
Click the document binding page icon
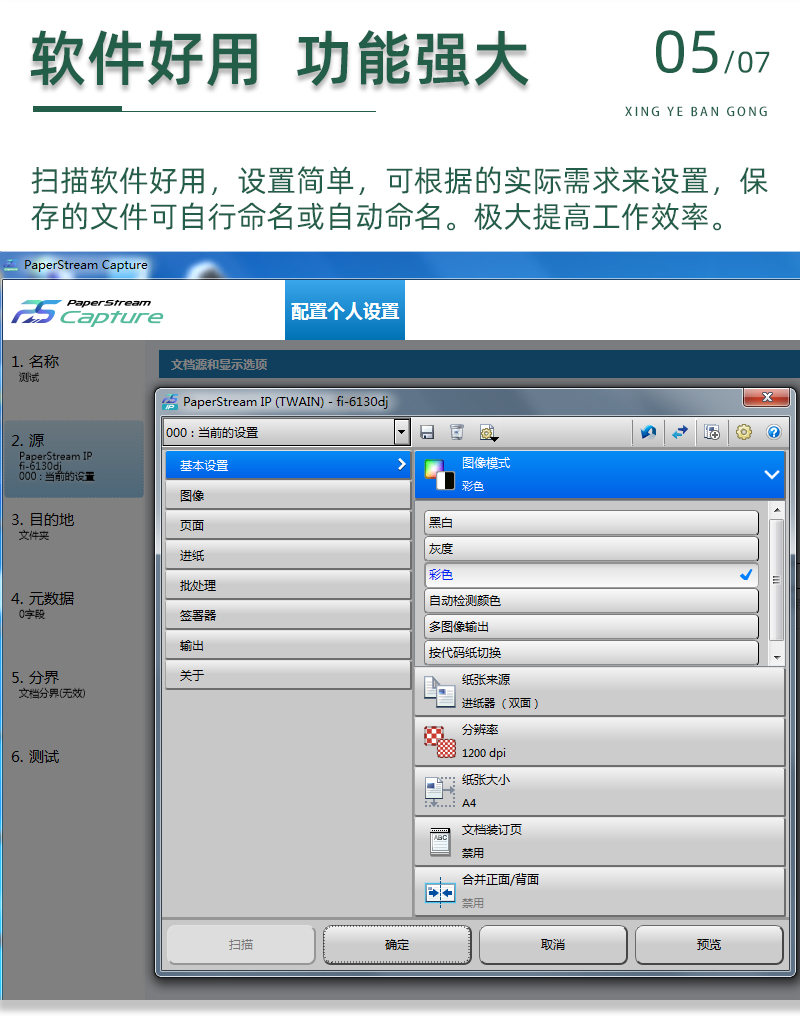pos(440,841)
